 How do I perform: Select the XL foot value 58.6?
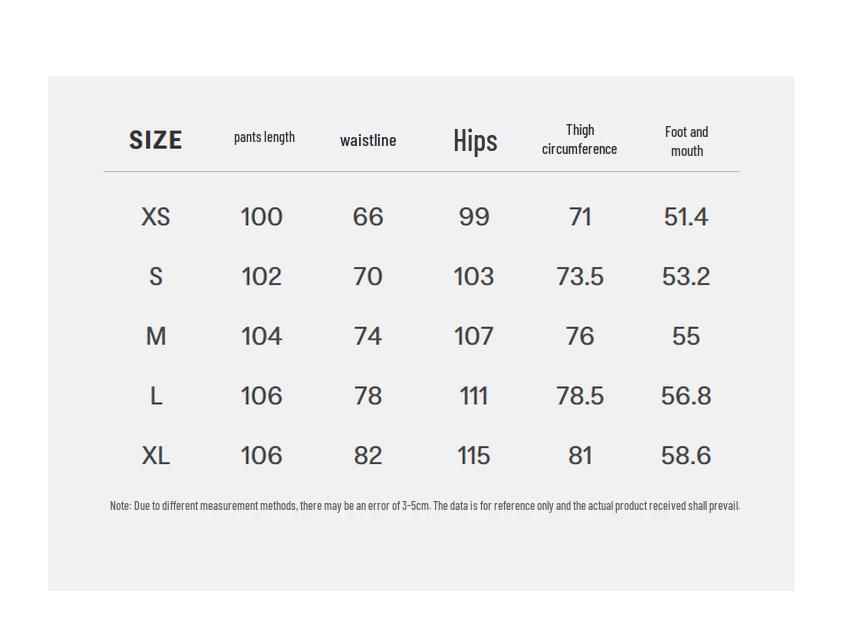(686, 456)
